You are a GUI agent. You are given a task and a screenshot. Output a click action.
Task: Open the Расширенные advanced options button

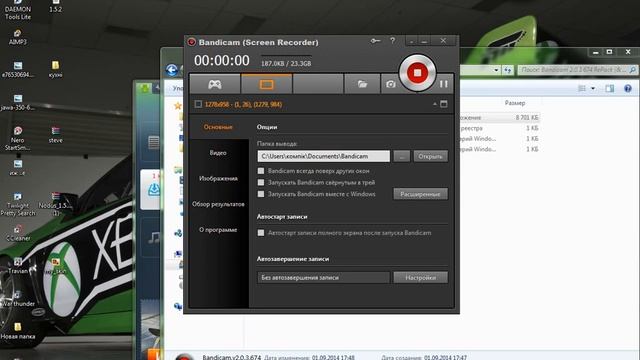[x=420, y=194]
